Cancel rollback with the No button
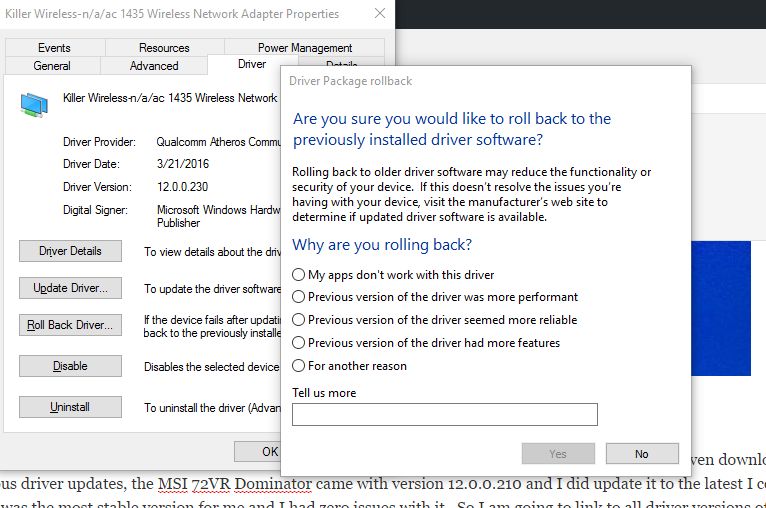 (x=642, y=454)
